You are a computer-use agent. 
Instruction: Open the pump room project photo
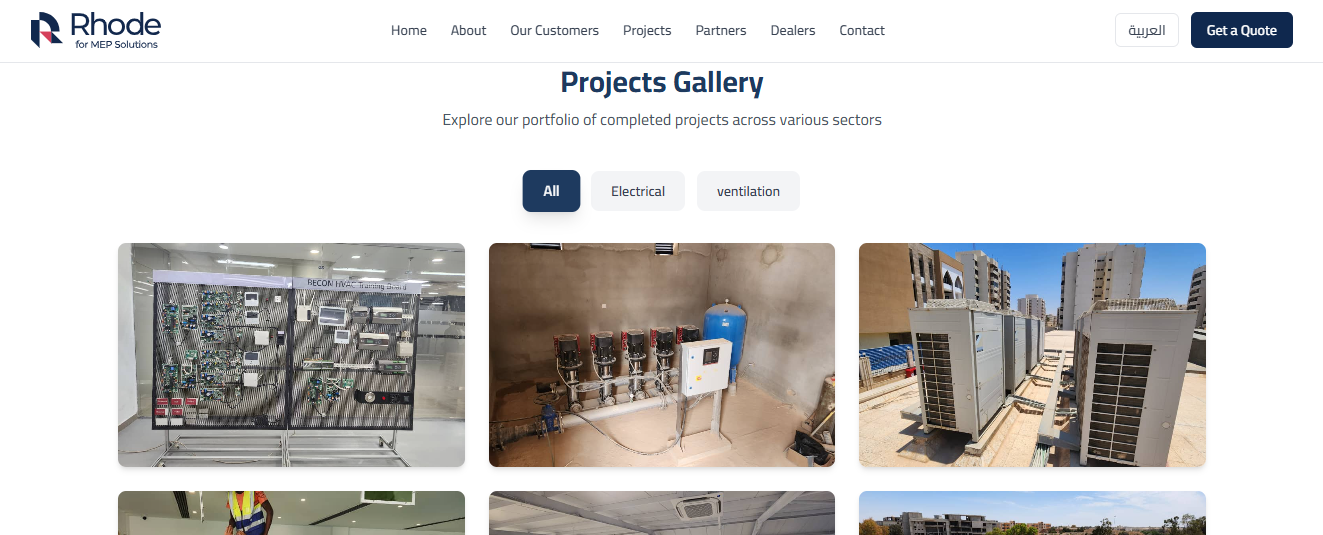pyautogui.click(x=662, y=355)
